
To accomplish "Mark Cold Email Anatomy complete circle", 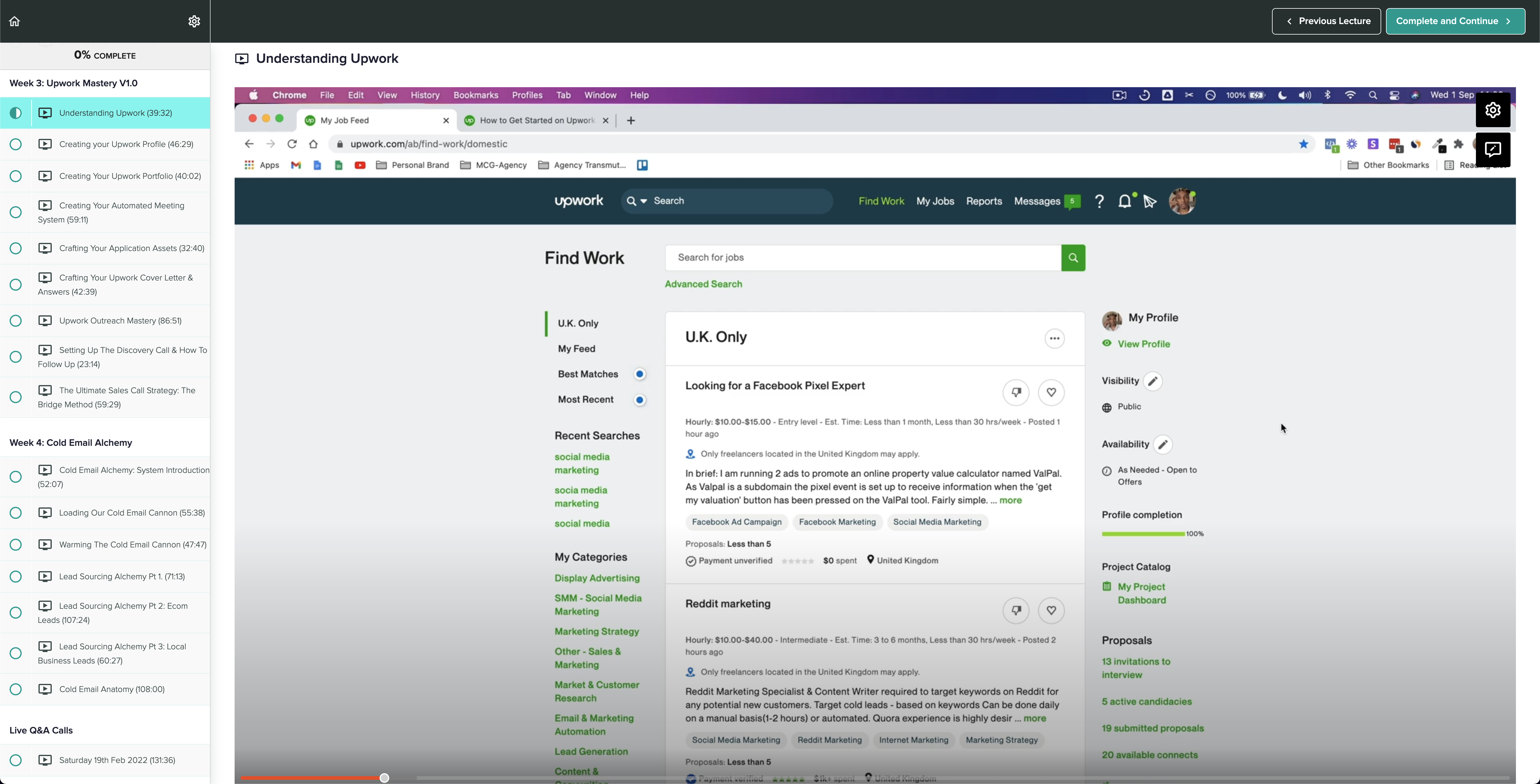I will point(16,690).
